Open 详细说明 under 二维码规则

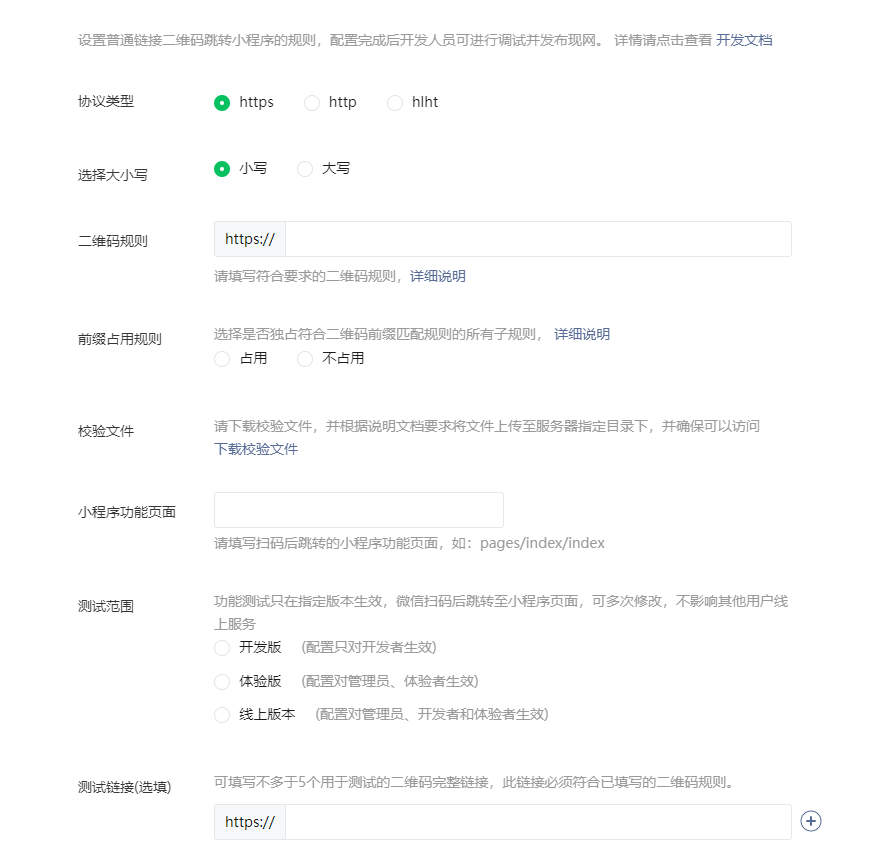point(438,276)
